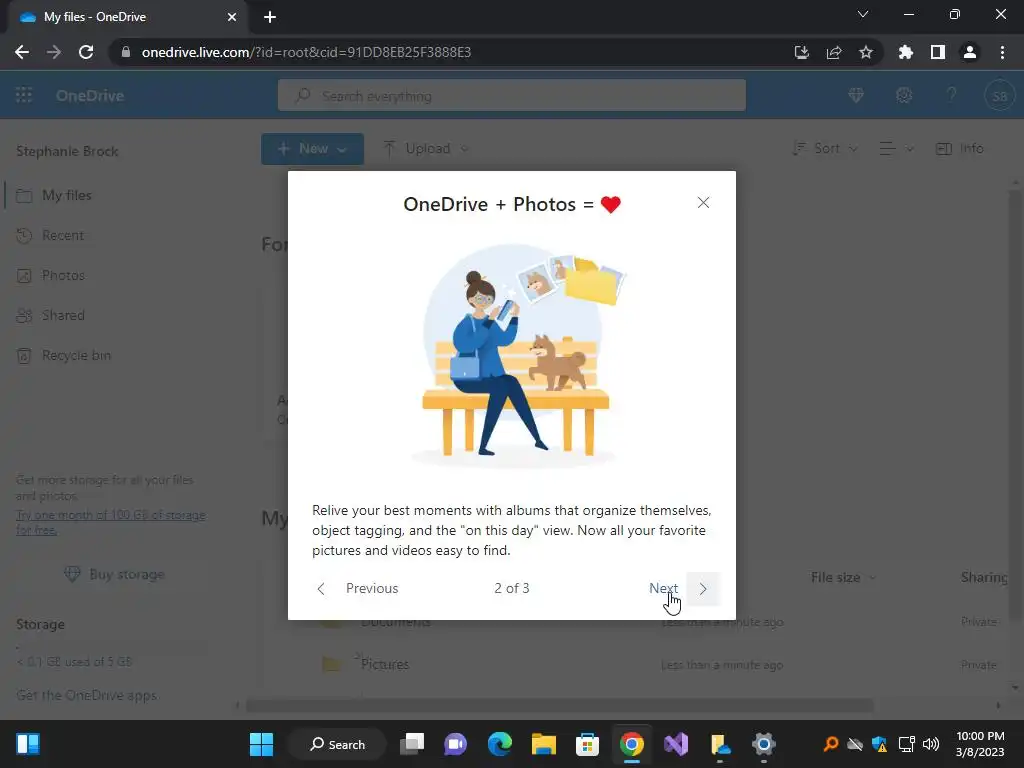Toggle Chrome side panel icon
1024x768 pixels.
pyautogui.click(x=937, y=52)
